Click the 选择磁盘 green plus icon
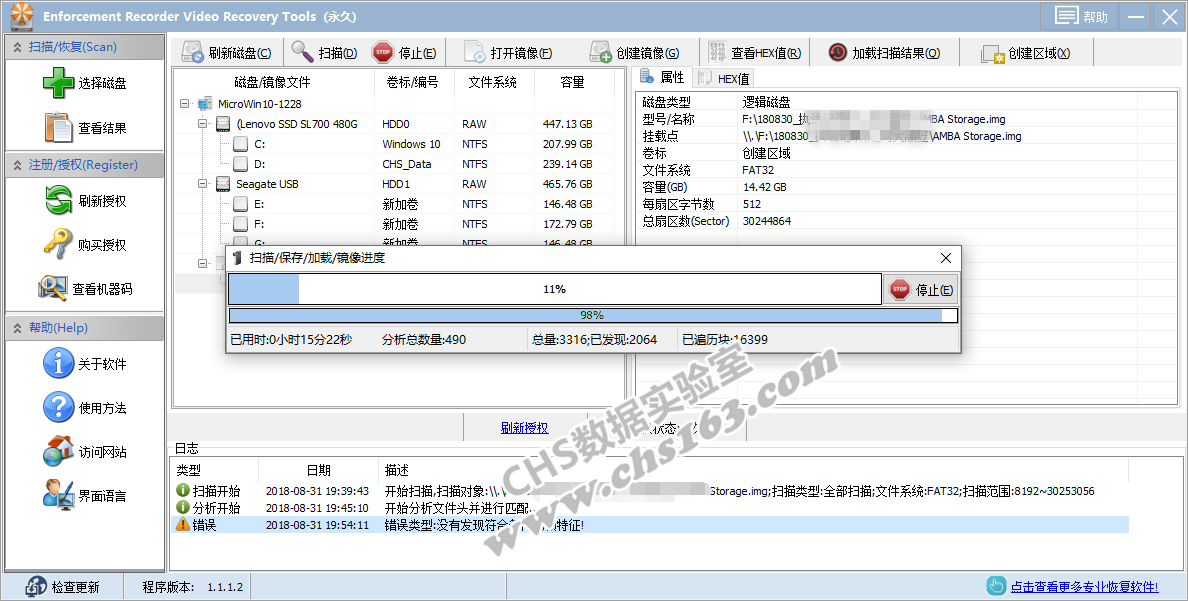Screen dimensions: 1188x601 58,83
